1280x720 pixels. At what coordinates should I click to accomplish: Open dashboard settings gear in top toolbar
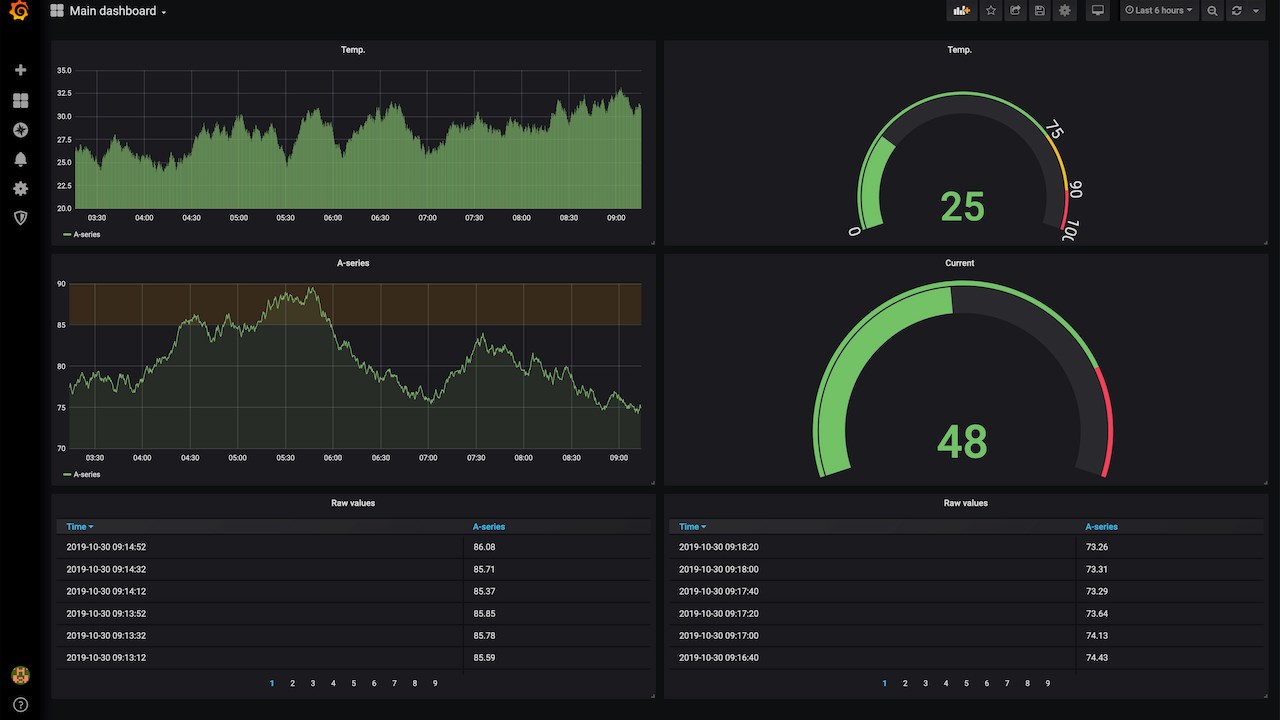1065,11
